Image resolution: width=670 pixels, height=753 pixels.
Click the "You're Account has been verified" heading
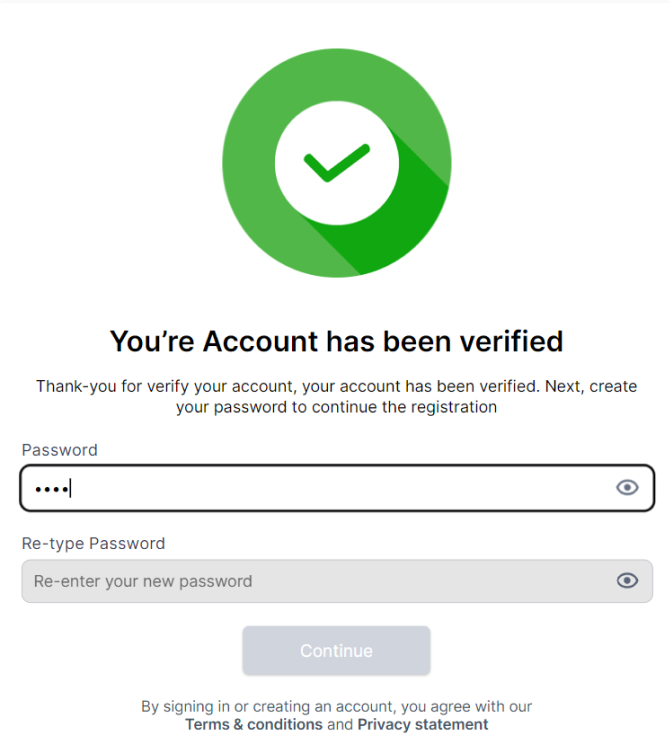[336, 342]
